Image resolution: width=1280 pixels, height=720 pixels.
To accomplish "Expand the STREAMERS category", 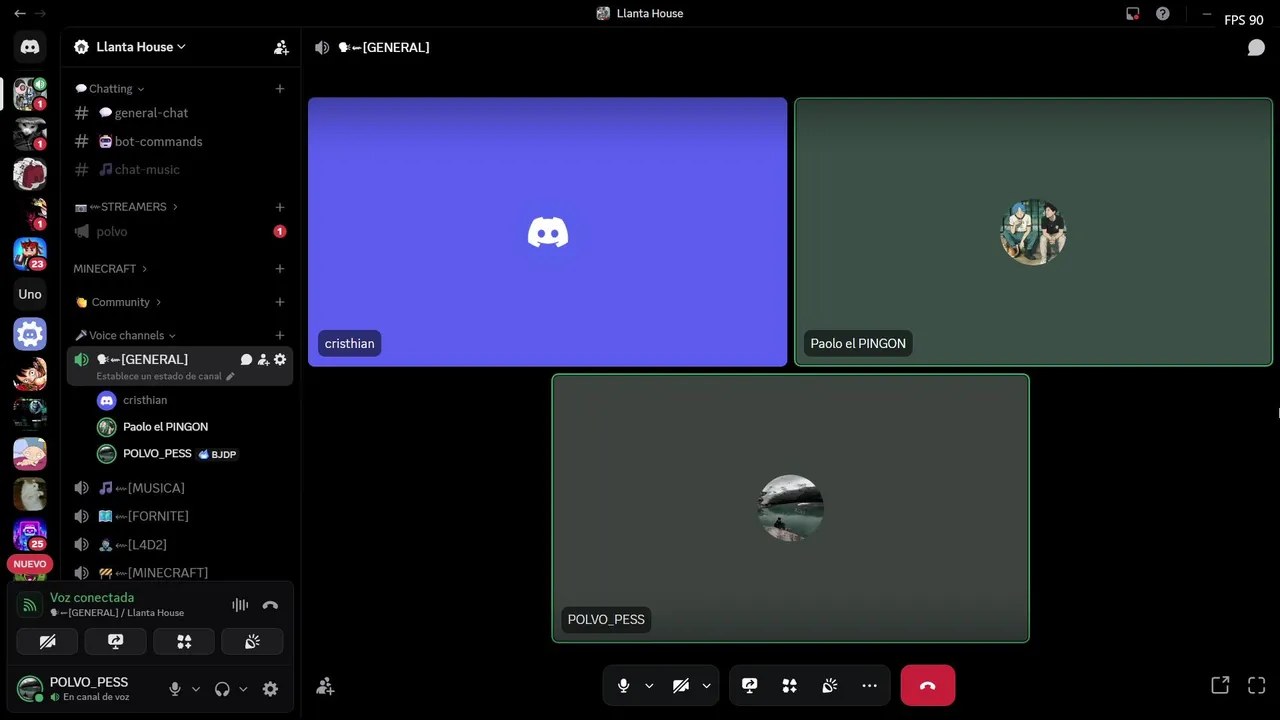I will tap(126, 207).
